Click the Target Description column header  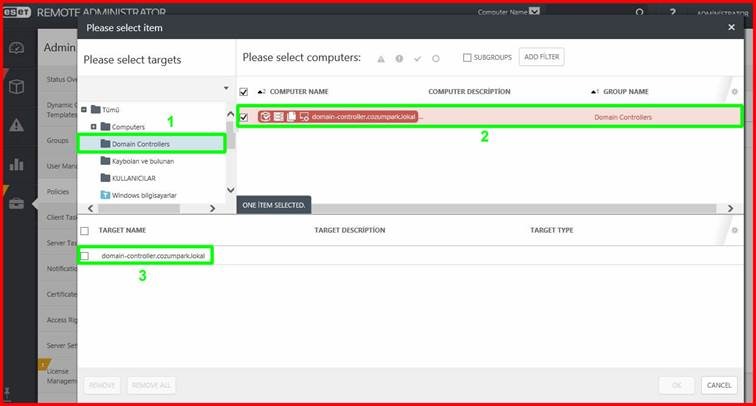(x=350, y=230)
